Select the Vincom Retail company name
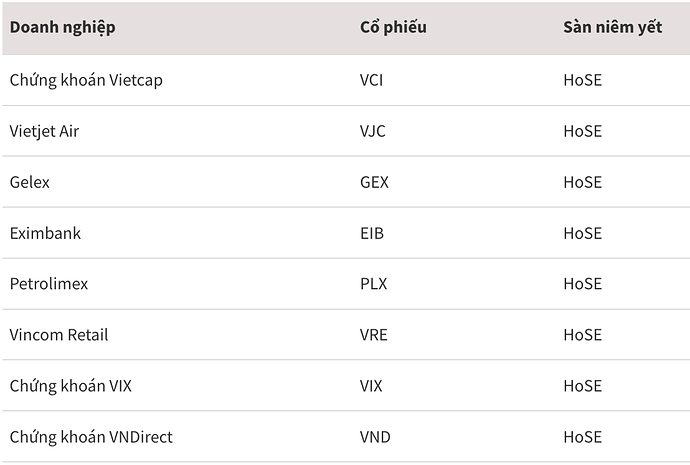The image size is (690, 465). coord(59,335)
